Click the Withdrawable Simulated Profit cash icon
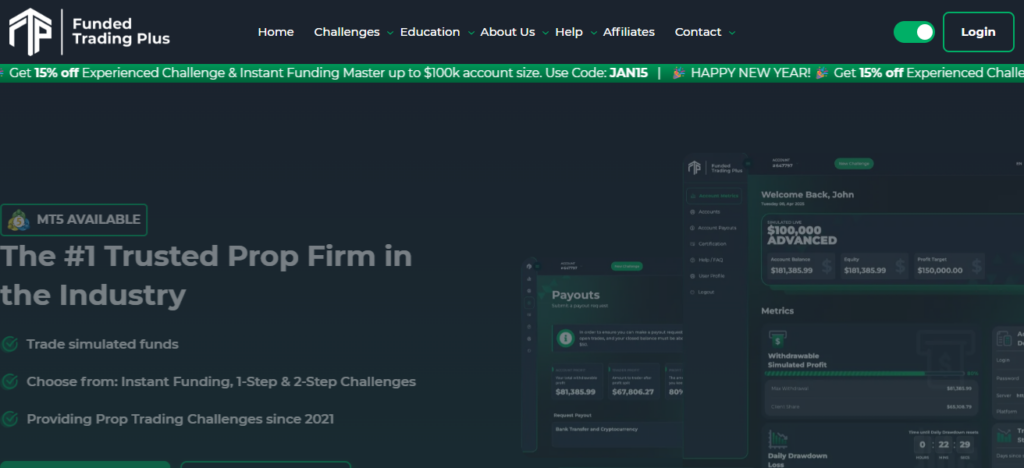Viewport: 1024px width, 468px height. pos(777,339)
